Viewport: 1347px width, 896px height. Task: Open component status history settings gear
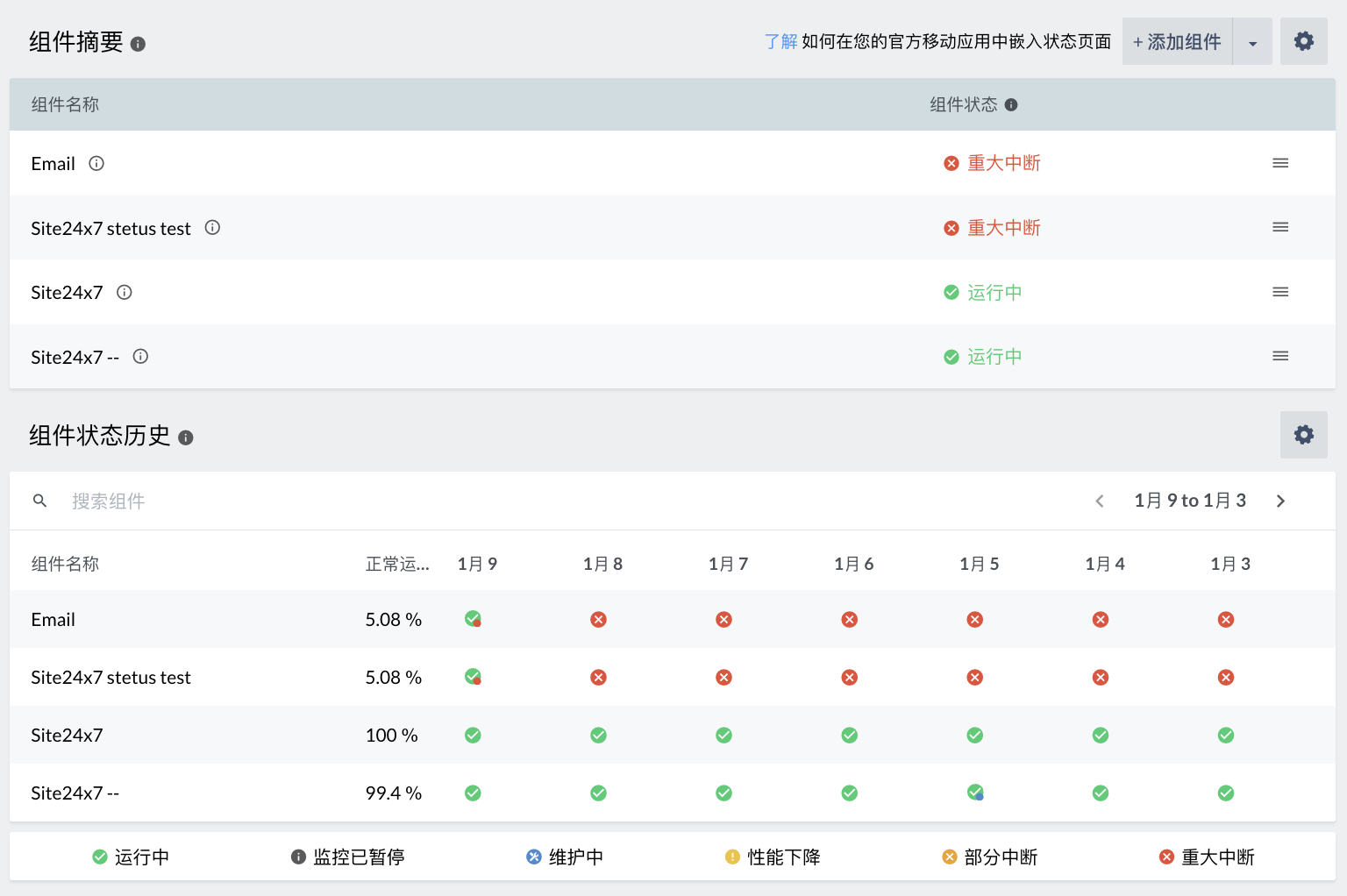tap(1303, 435)
